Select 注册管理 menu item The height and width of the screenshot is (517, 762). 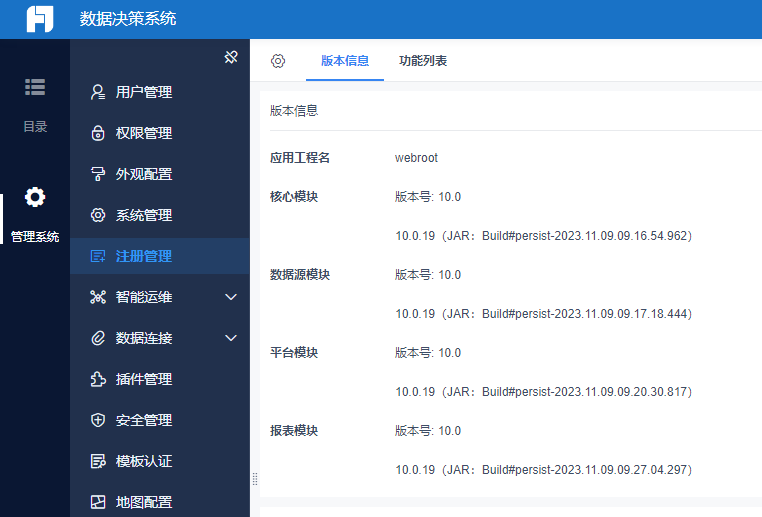point(160,256)
